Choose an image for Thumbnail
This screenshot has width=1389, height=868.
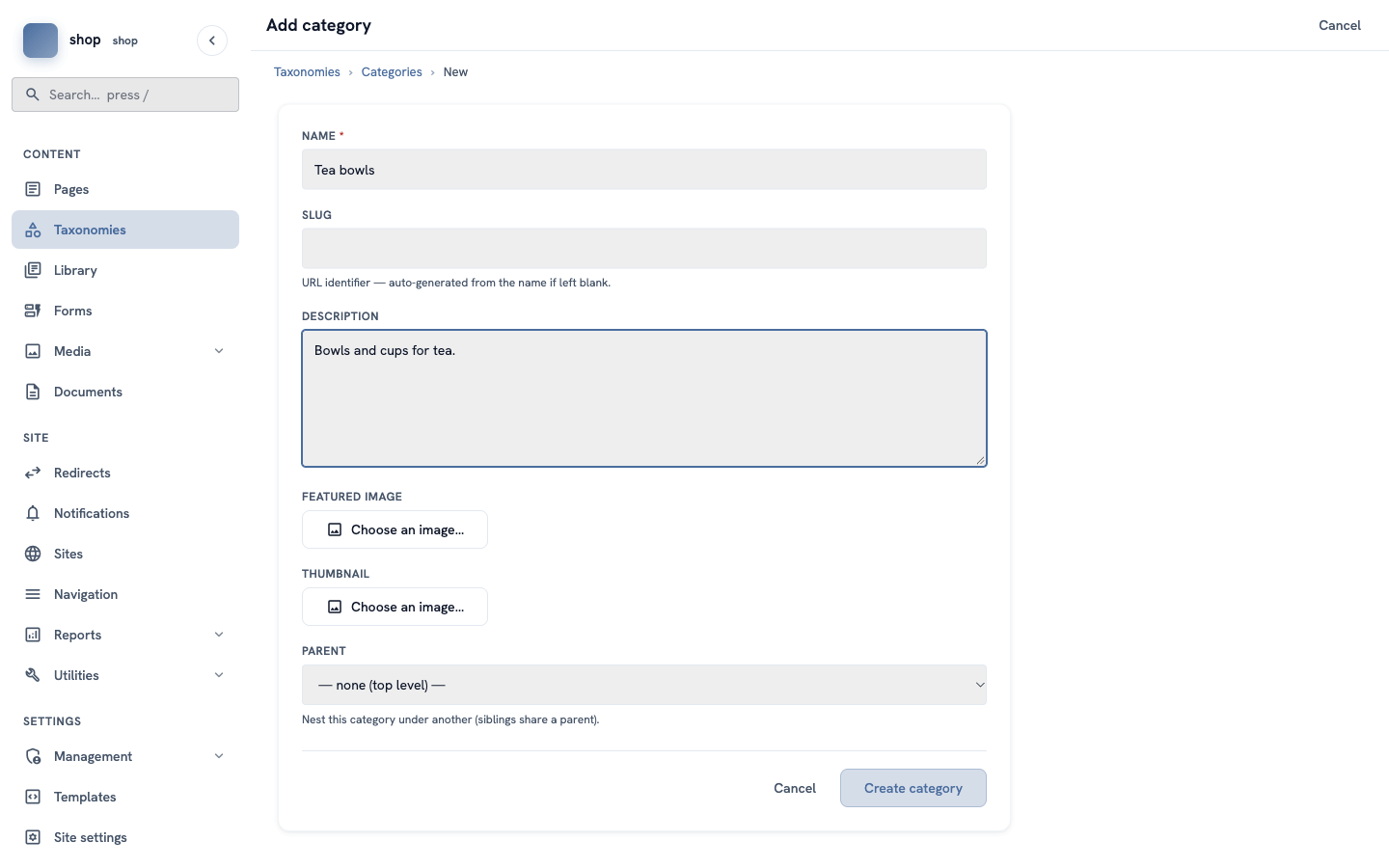[395, 607]
